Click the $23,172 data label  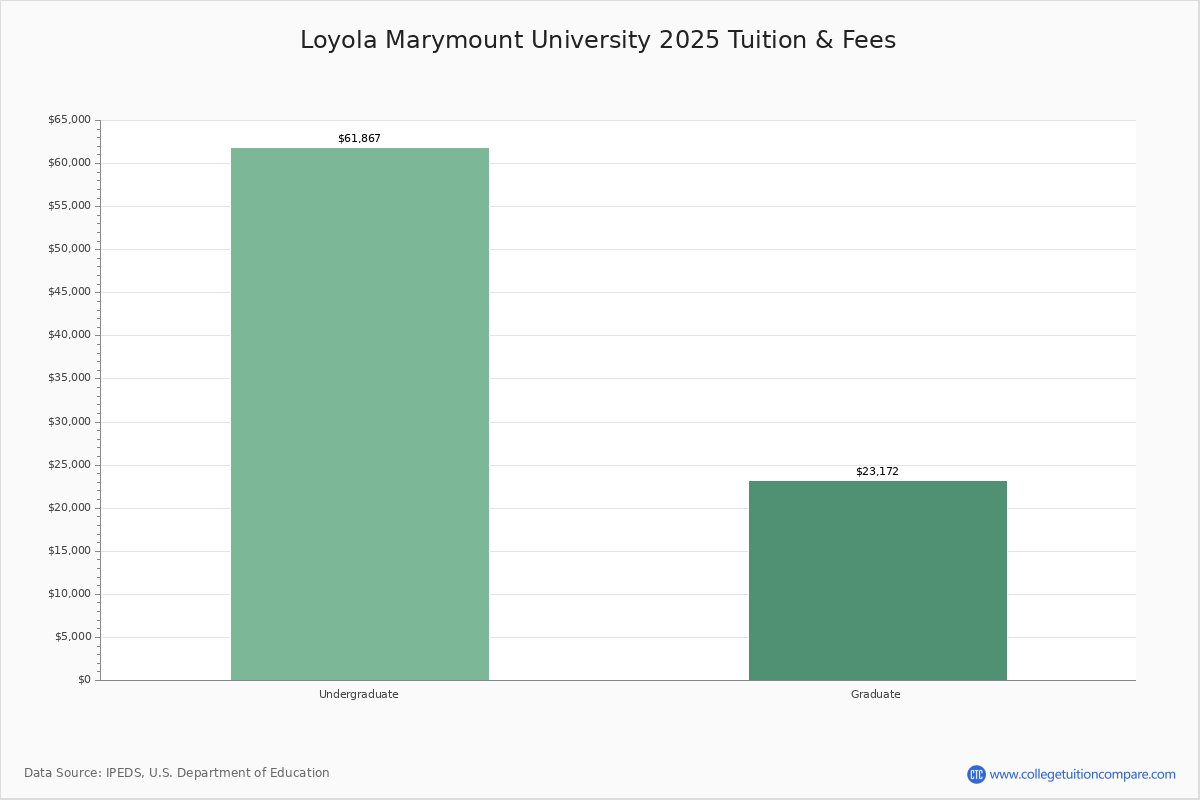(x=876, y=471)
